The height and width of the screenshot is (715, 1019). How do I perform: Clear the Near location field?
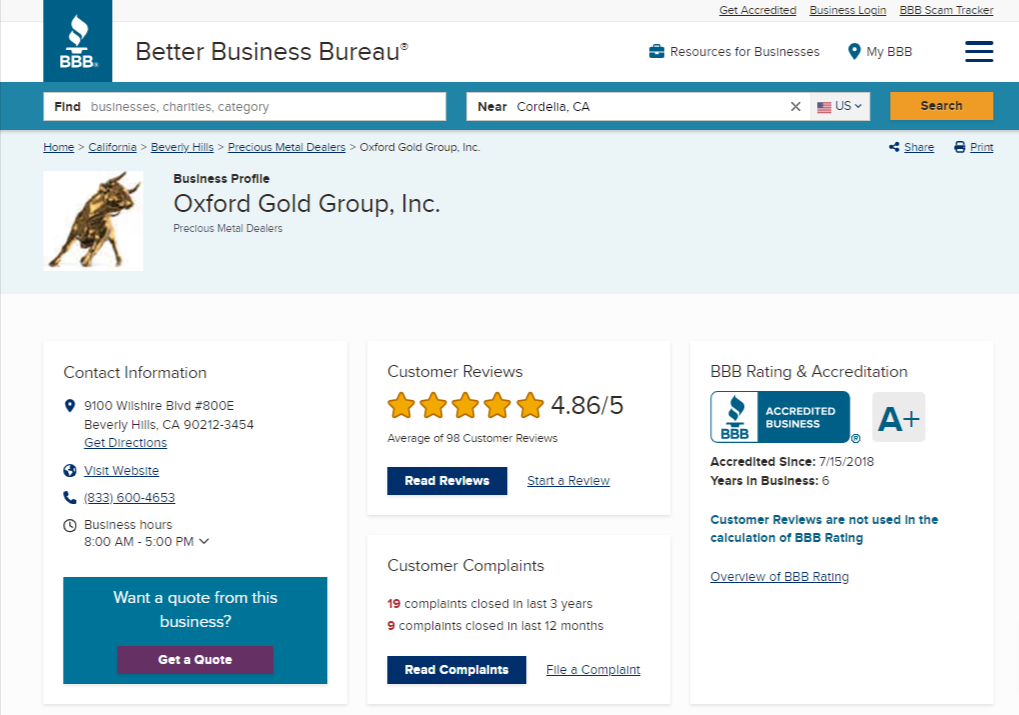tap(795, 107)
